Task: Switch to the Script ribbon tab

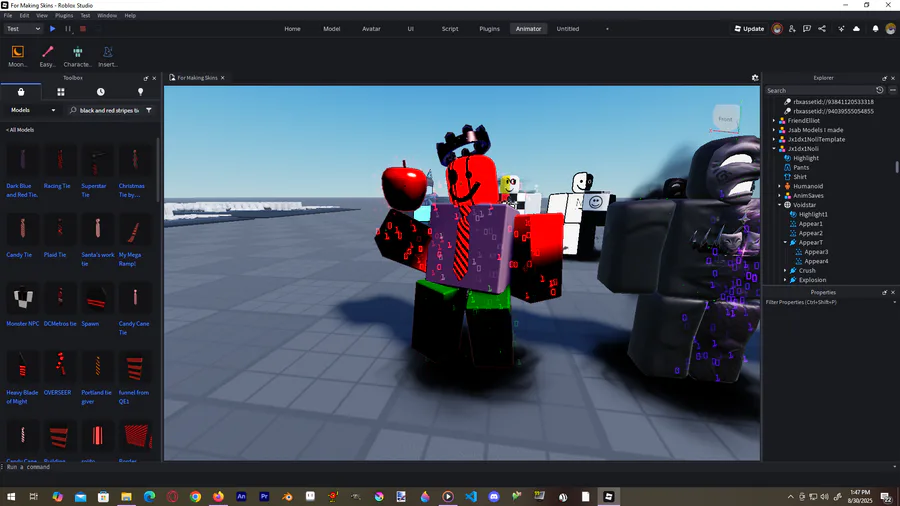Action: (x=450, y=29)
